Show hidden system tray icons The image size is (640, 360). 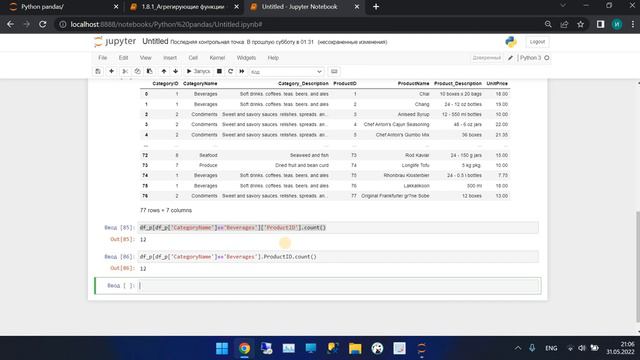[x=518, y=348]
